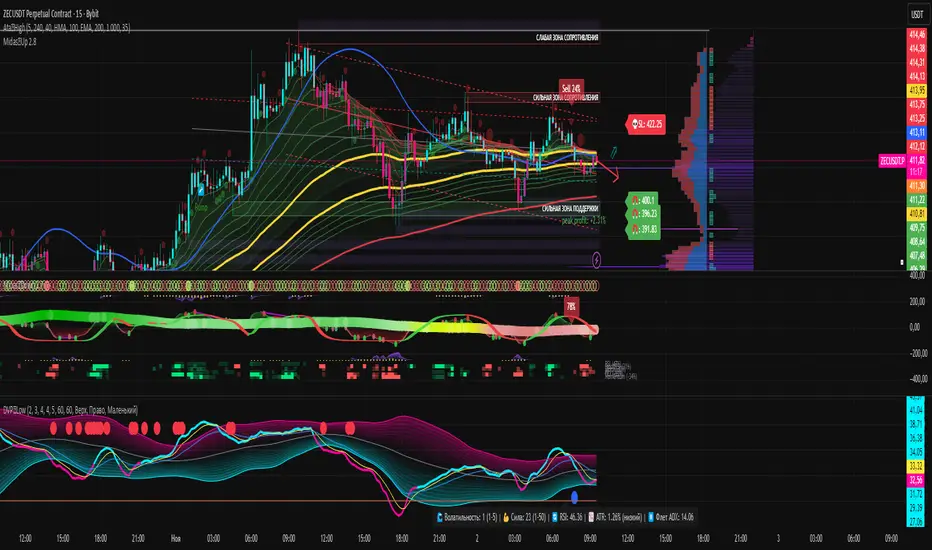Click the 400,00 oscillator axis value
The image size is (932, 550).
pos(917,275)
